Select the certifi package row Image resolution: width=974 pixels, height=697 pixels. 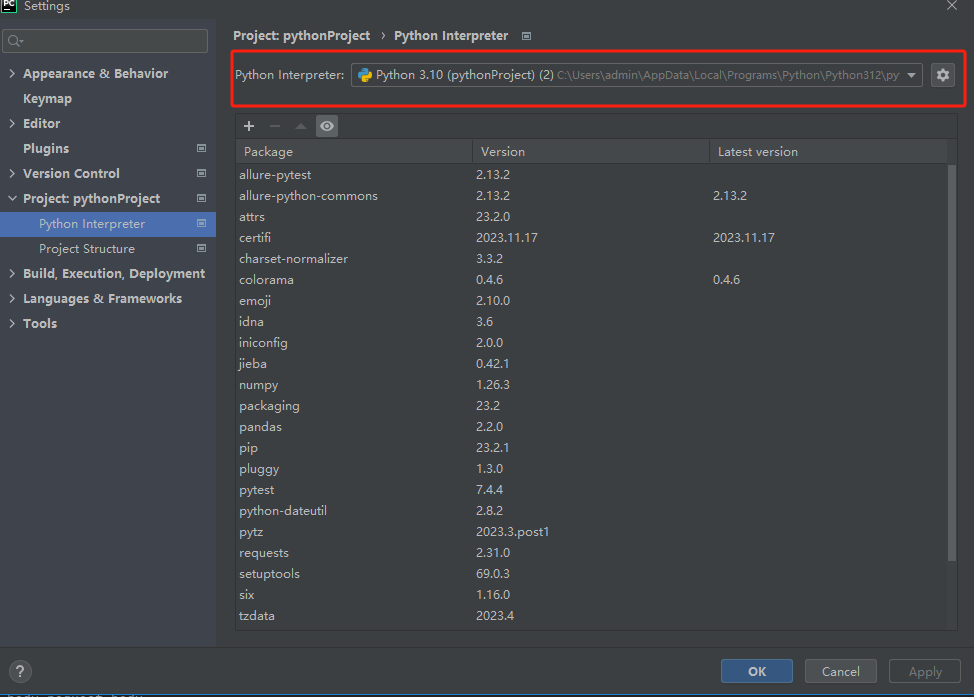click(591, 238)
